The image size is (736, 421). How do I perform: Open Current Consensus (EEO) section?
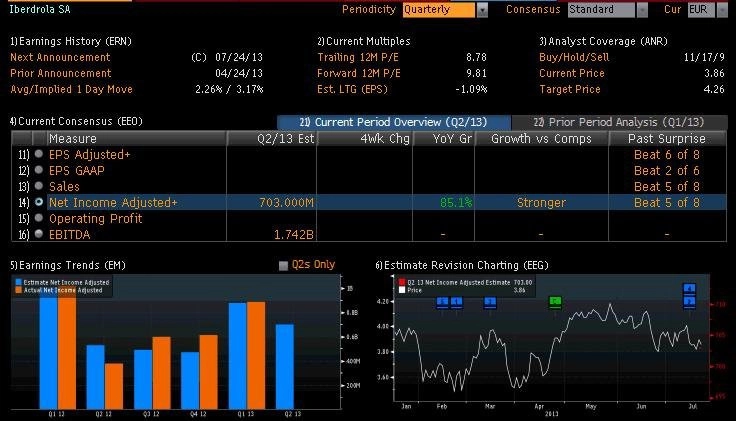76,121
